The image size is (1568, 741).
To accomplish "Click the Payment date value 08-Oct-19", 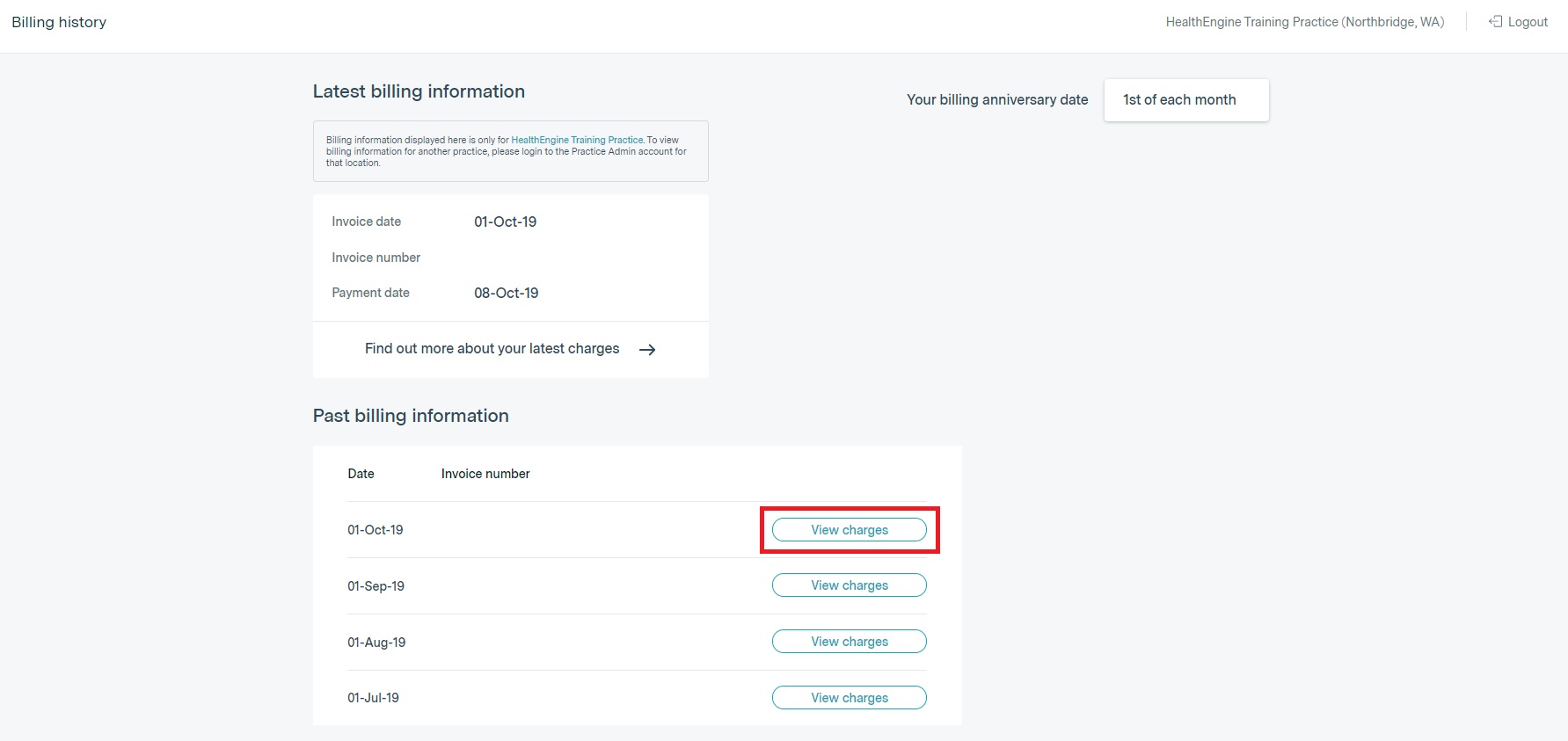I will point(507,294).
